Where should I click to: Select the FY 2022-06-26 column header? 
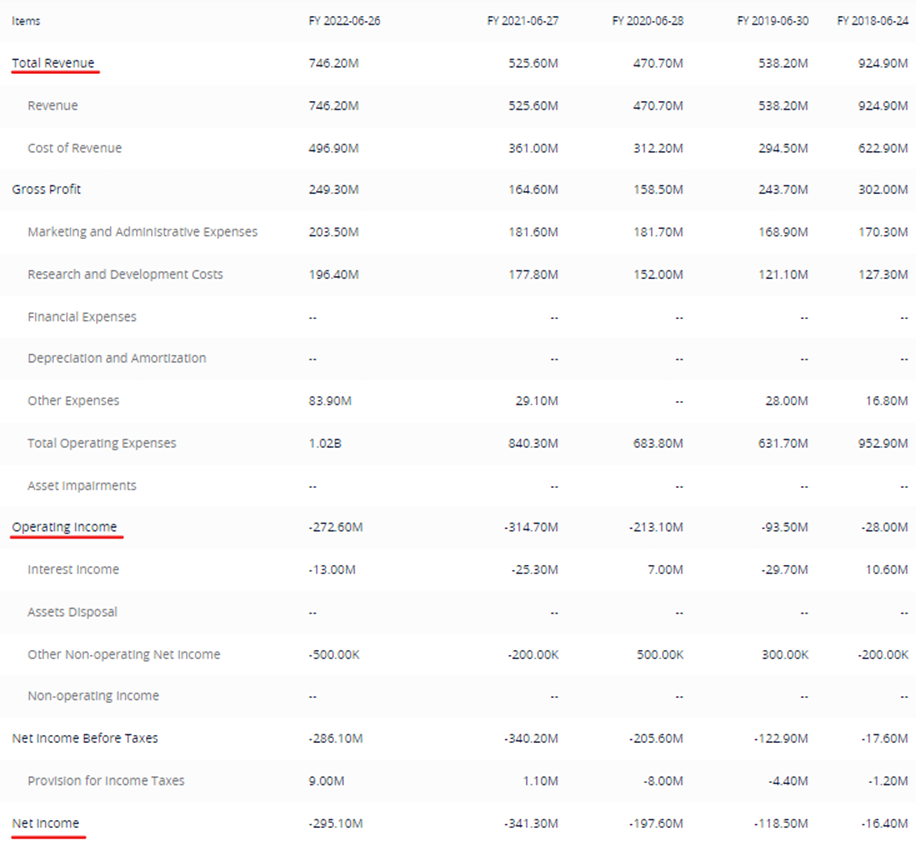pyautogui.click(x=345, y=21)
